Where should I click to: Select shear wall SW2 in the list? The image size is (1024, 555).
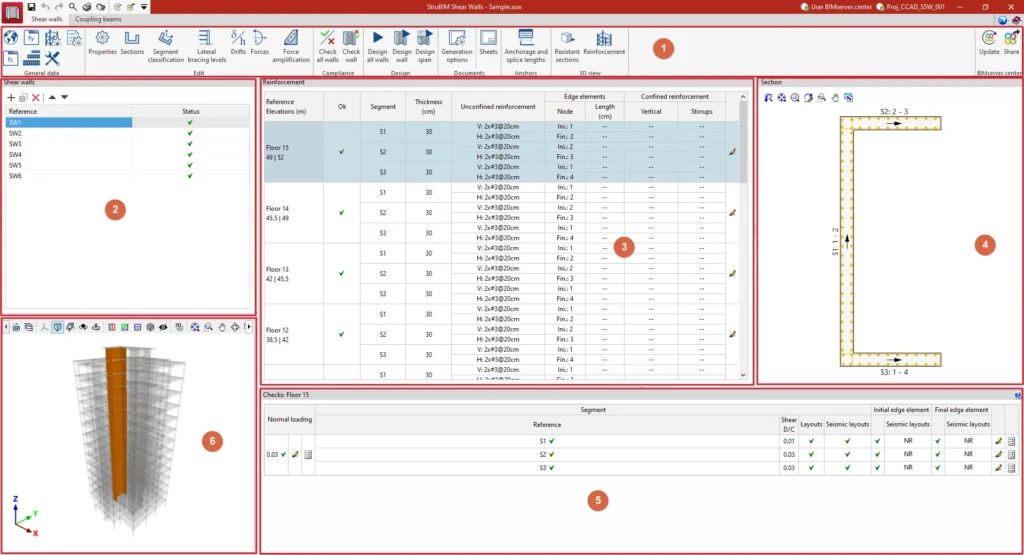click(x=127, y=133)
